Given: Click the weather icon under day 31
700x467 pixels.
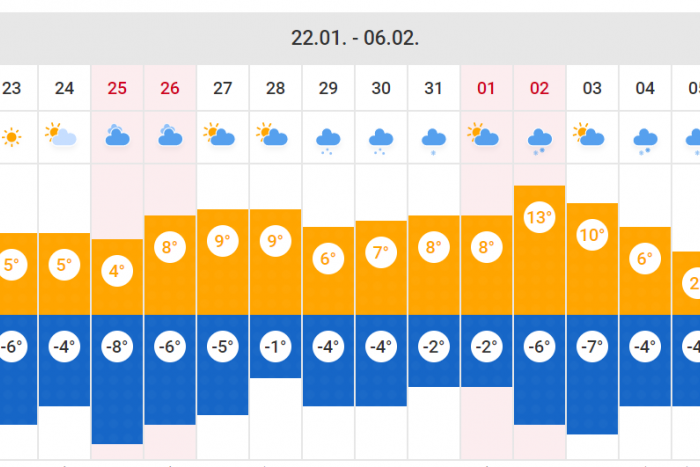Looking at the screenshot, I should [x=433, y=137].
